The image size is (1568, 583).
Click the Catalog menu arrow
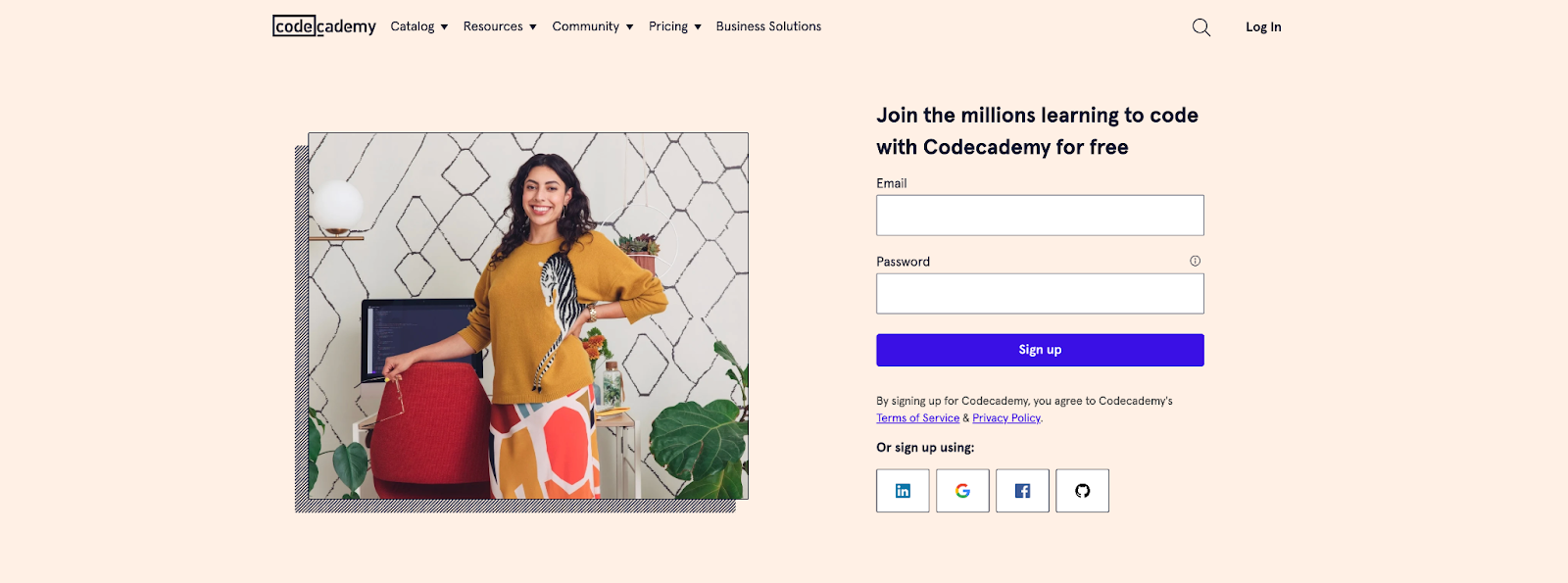click(x=444, y=27)
